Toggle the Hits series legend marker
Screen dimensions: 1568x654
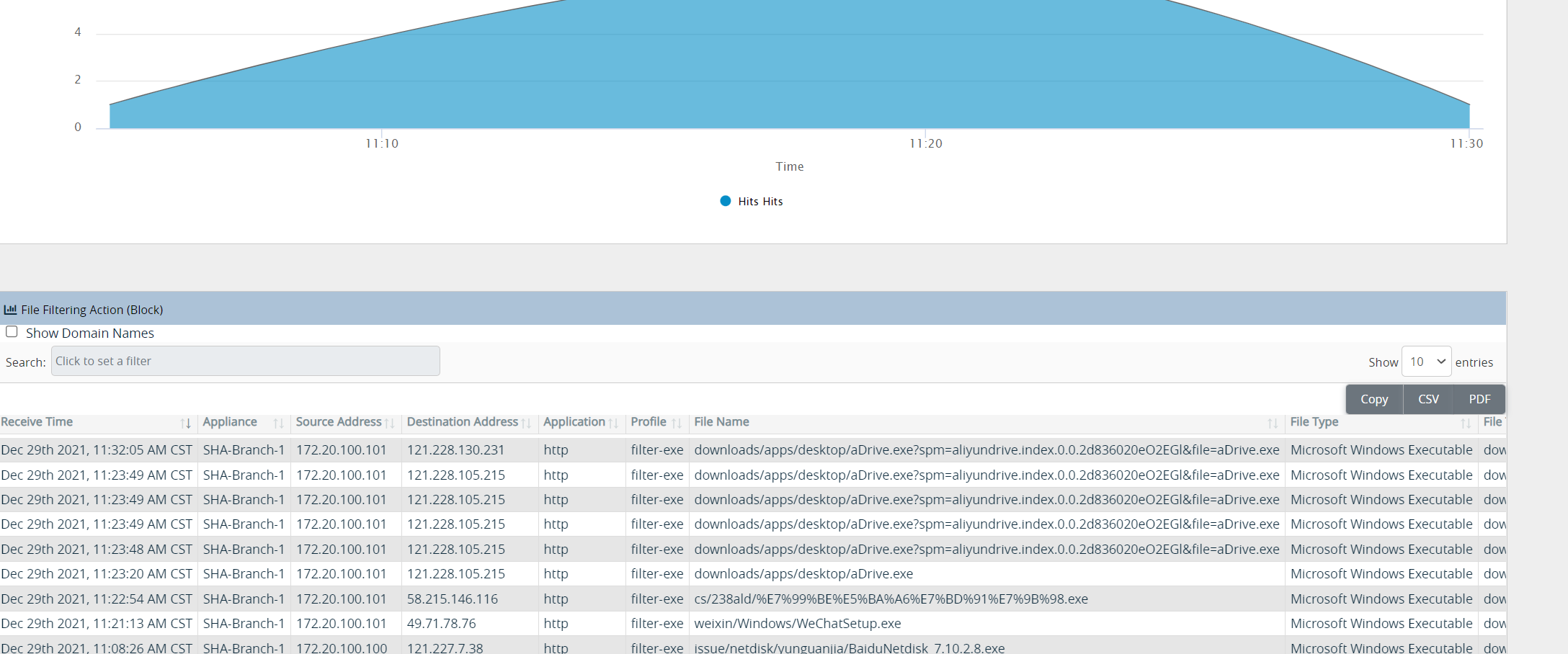click(726, 201)
